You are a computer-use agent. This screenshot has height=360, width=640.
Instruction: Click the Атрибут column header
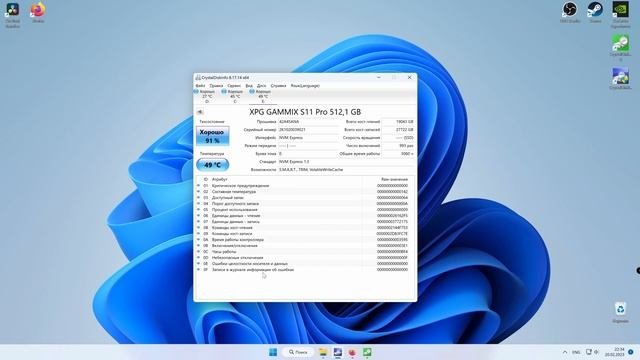220,180
